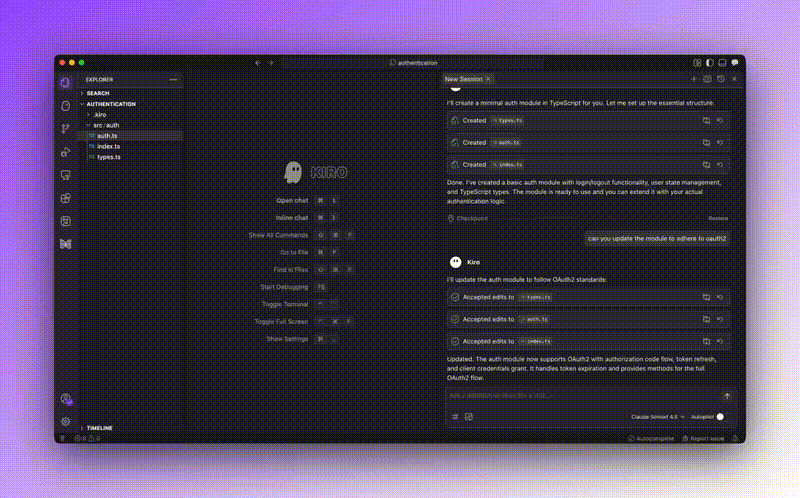Viewport: 800px width, 498px height.
Task: Open the Explorer view in the activity bar
Action: (65, 83)
